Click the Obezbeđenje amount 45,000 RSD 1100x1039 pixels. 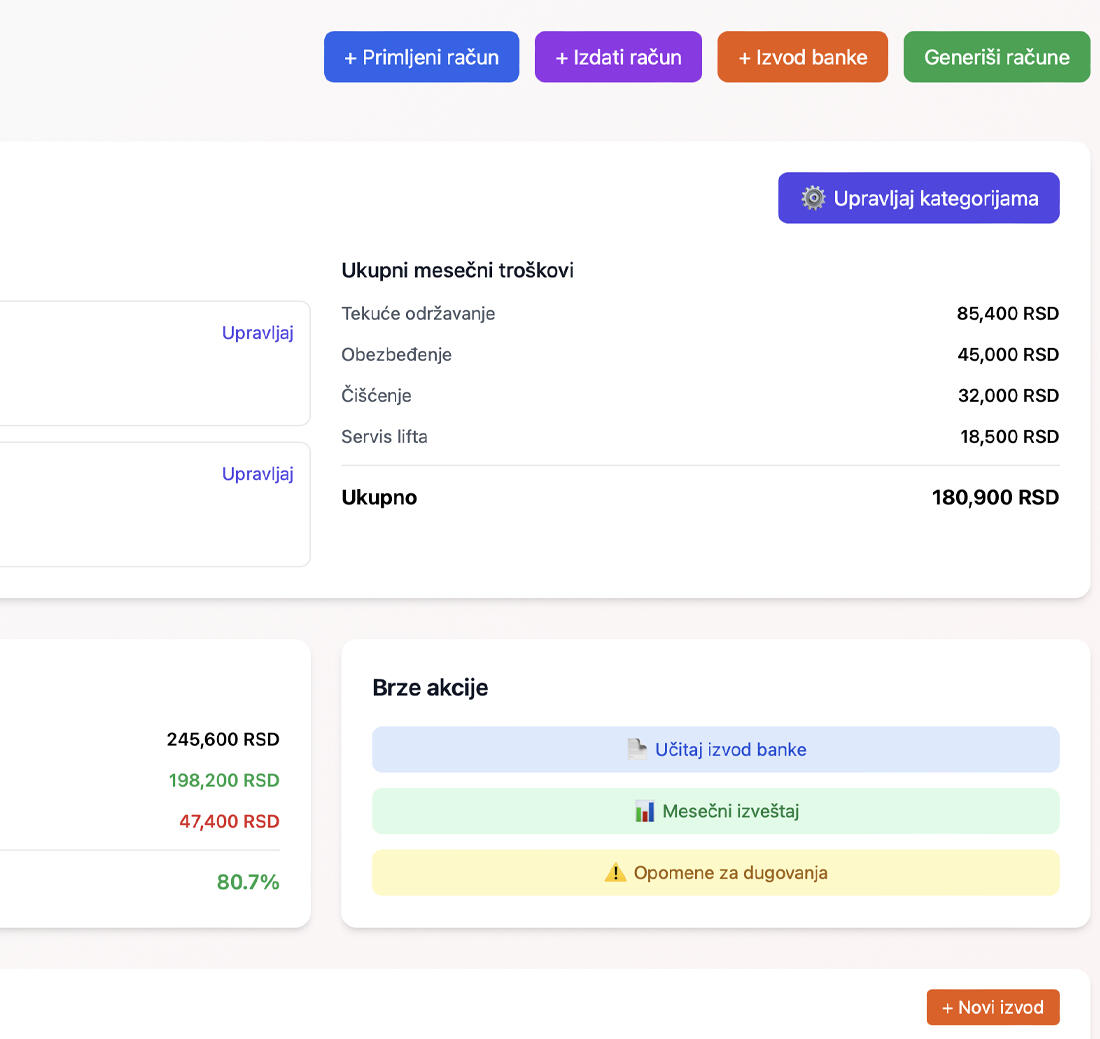coord(1007,355)
